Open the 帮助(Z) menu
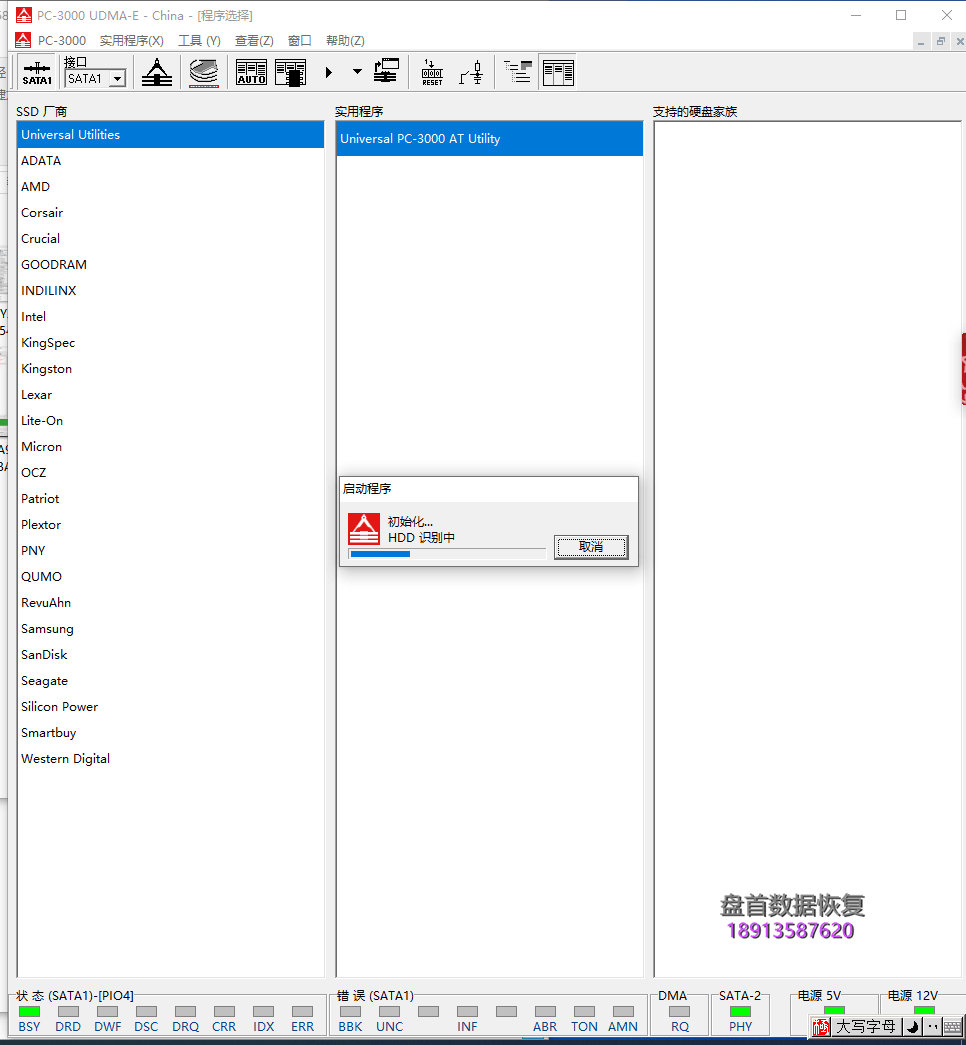The width and height of the screenshot is (966, 1045). [345, 41]
